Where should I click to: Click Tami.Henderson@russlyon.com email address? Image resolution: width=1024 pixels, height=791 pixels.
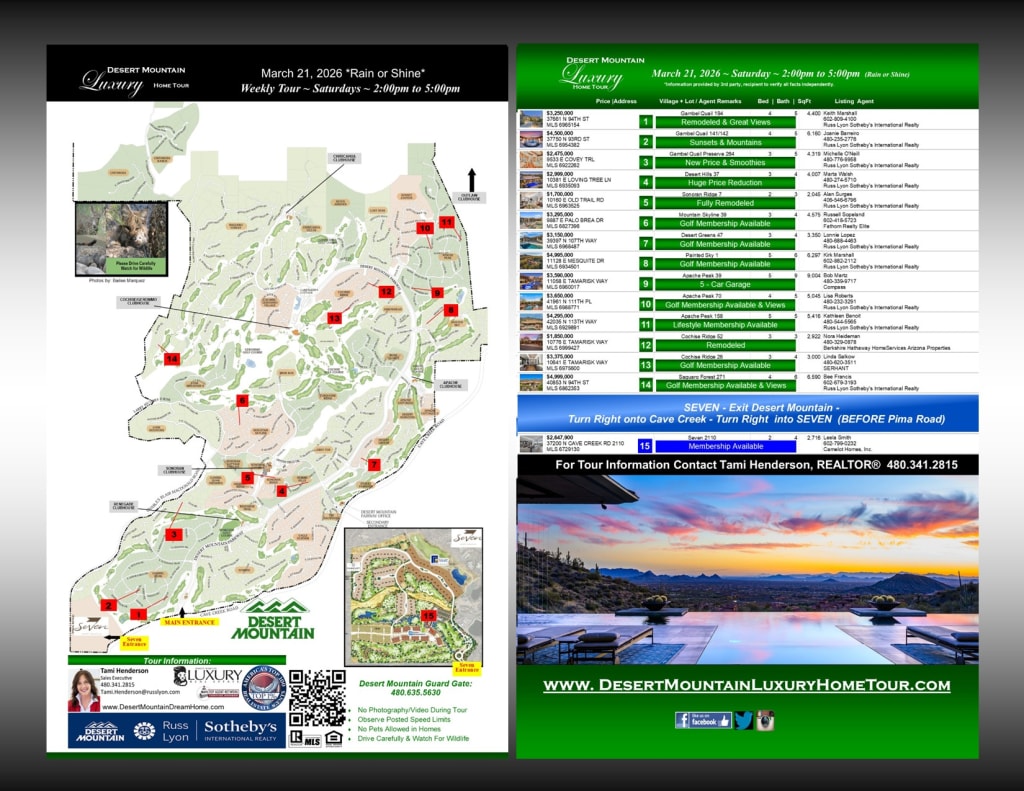pyautogui.click(x=139, y=692)
